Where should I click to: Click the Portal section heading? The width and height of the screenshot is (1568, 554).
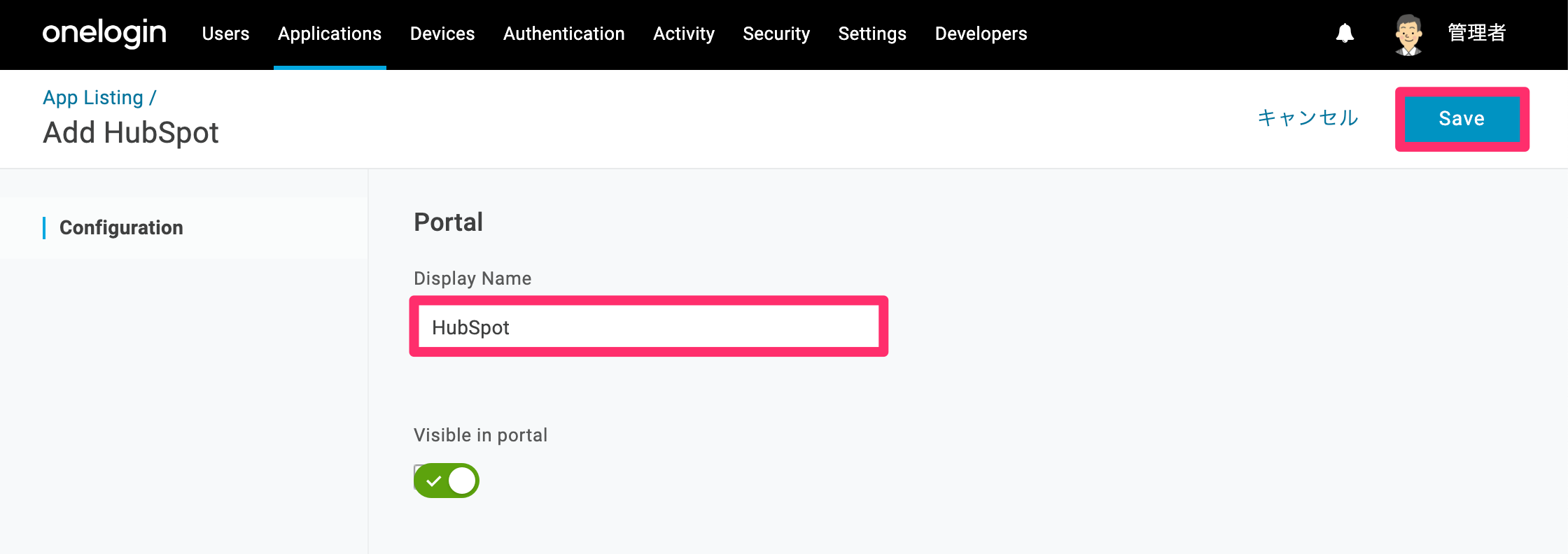coord(448,222)
